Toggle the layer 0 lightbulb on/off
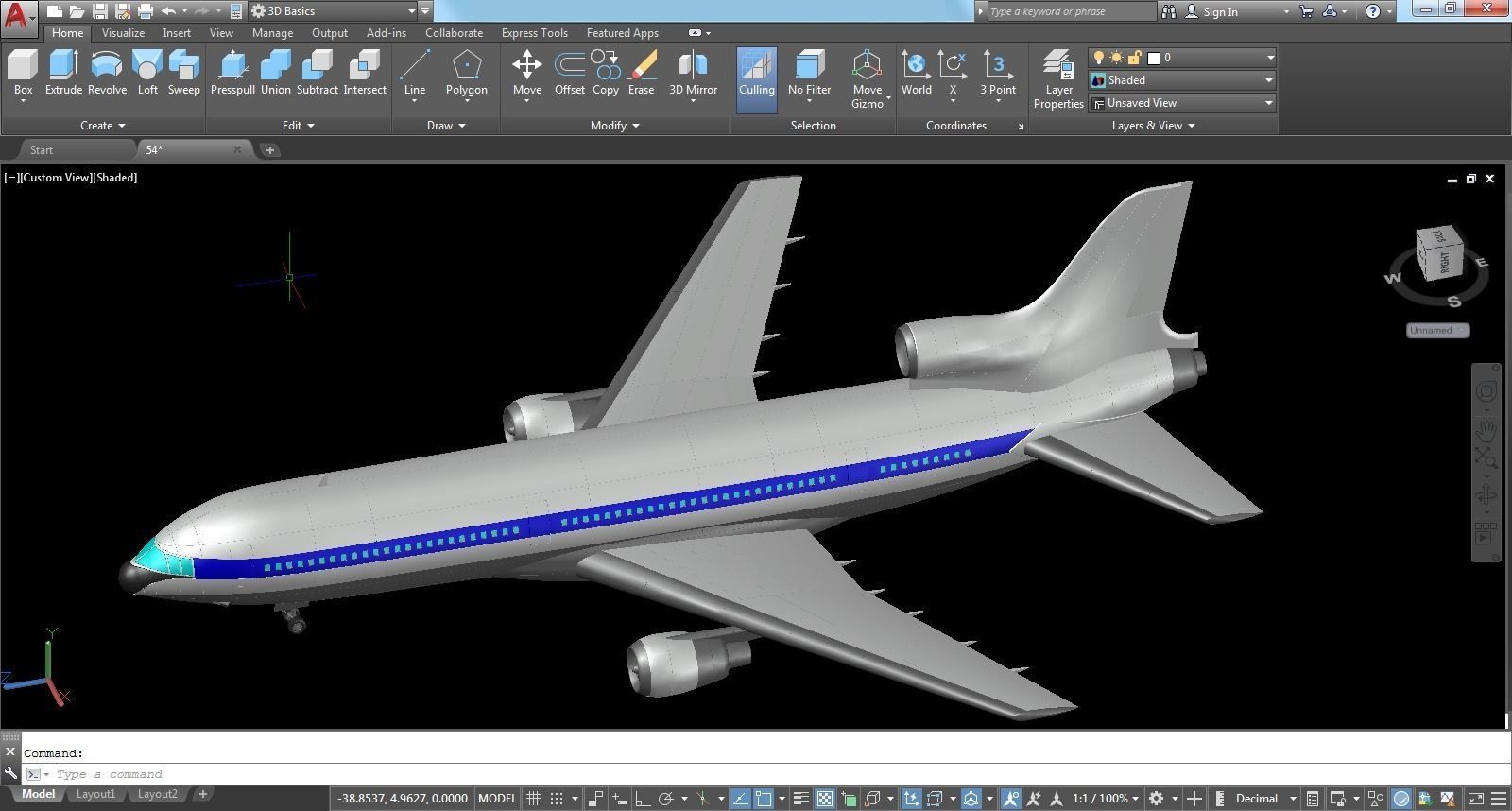Screen dimensions: 1512x811 click(x=1098, y=58)
